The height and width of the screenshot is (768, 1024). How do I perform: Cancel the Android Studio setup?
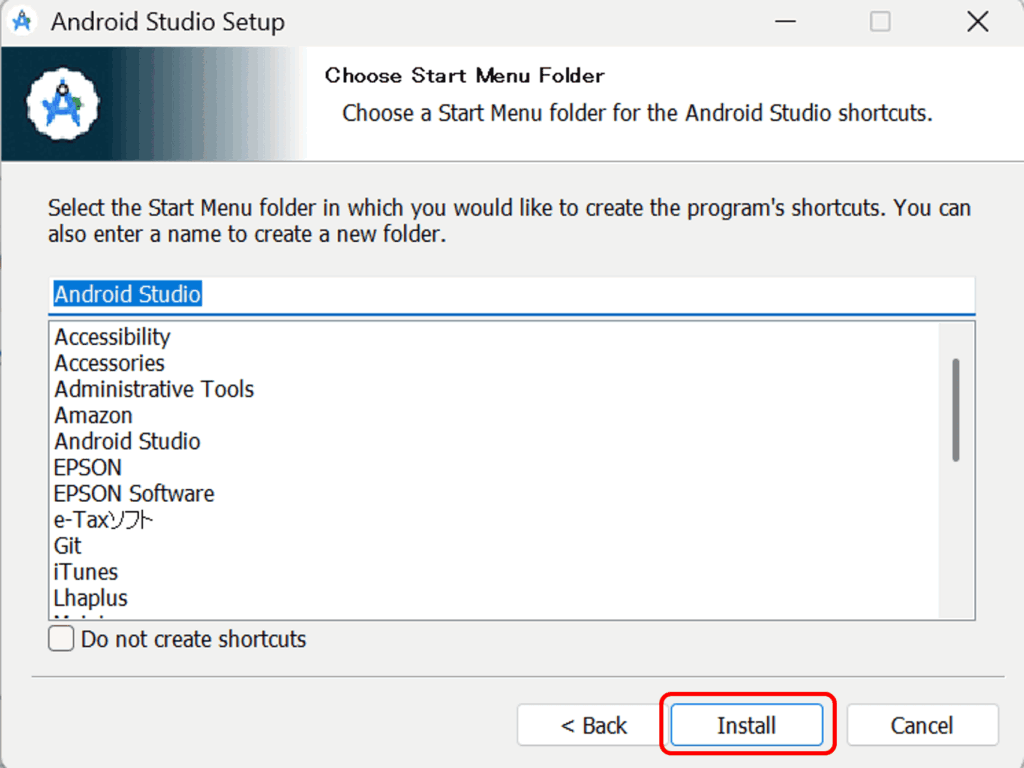[x=922, y=725]
